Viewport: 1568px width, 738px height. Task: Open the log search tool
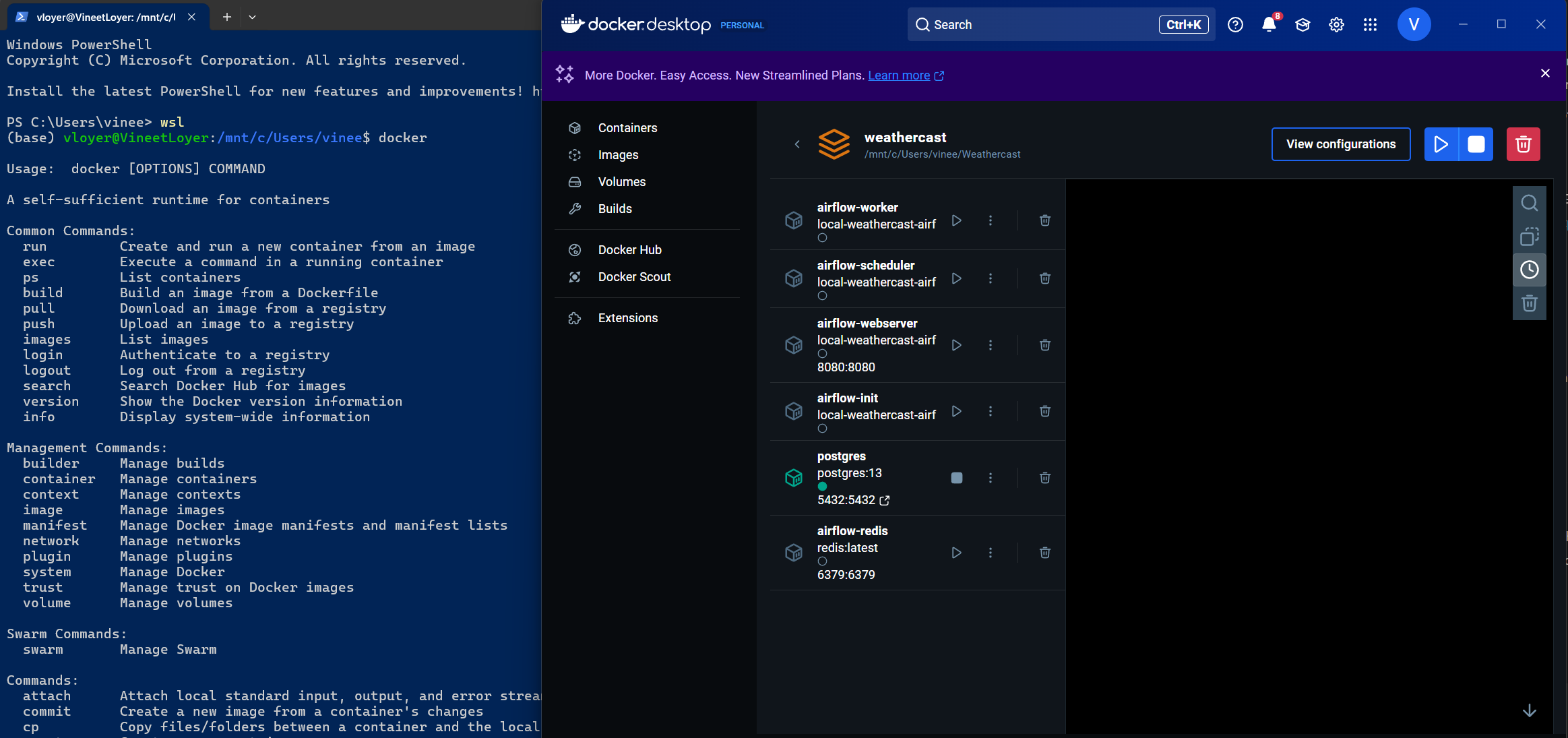[x=1529, y=203]
